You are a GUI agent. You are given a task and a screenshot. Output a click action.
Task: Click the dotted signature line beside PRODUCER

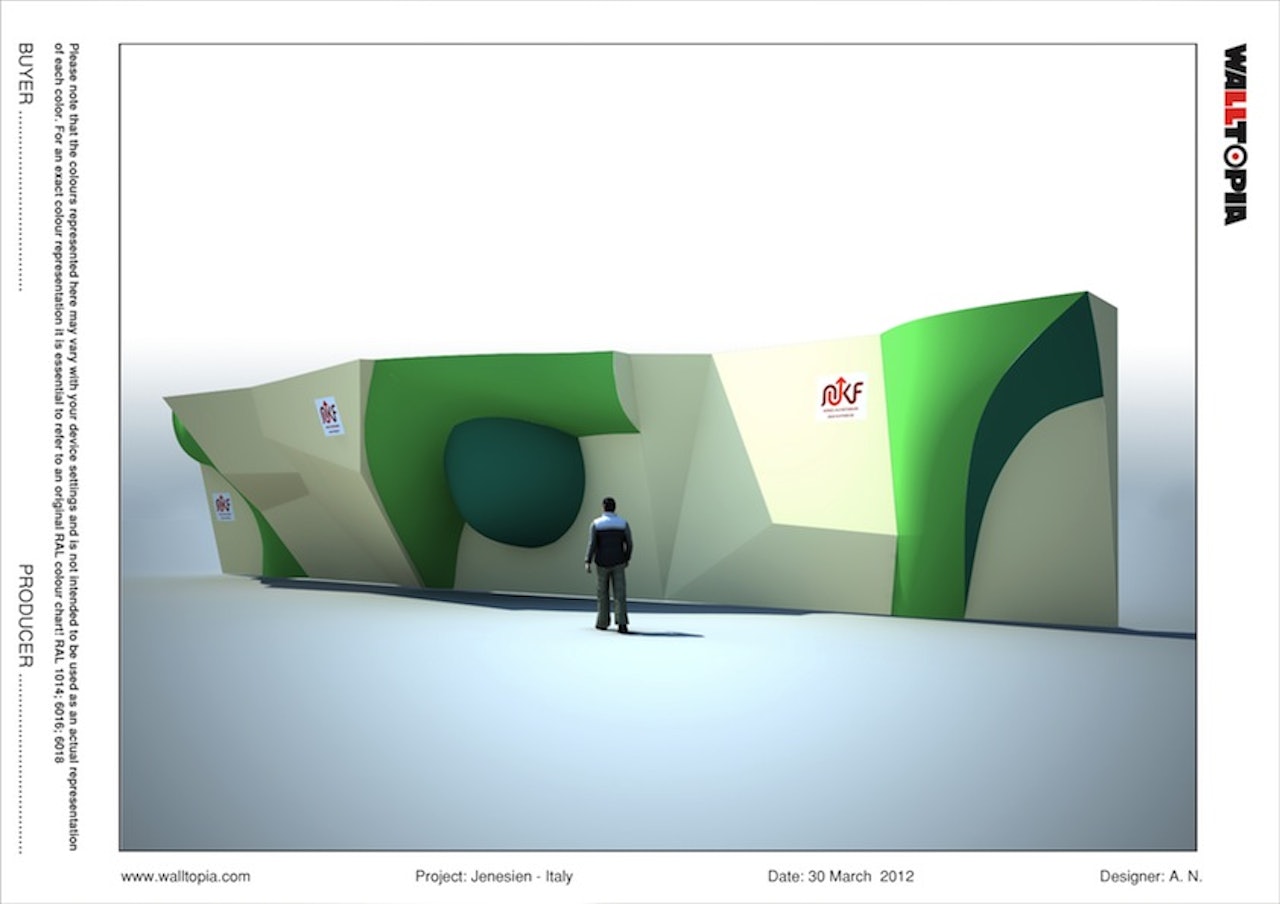22,764
